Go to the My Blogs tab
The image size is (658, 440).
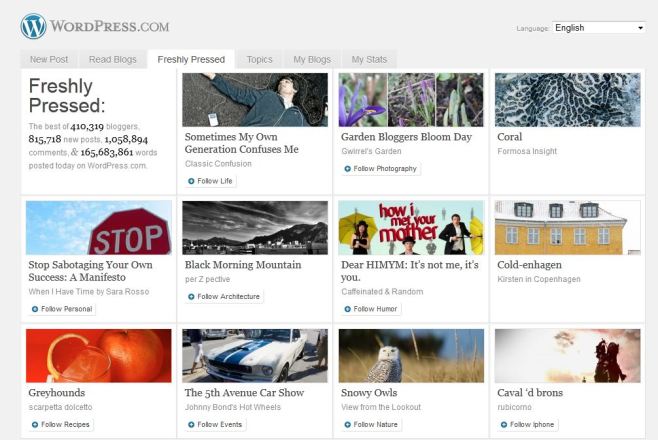tap(311, 60)
